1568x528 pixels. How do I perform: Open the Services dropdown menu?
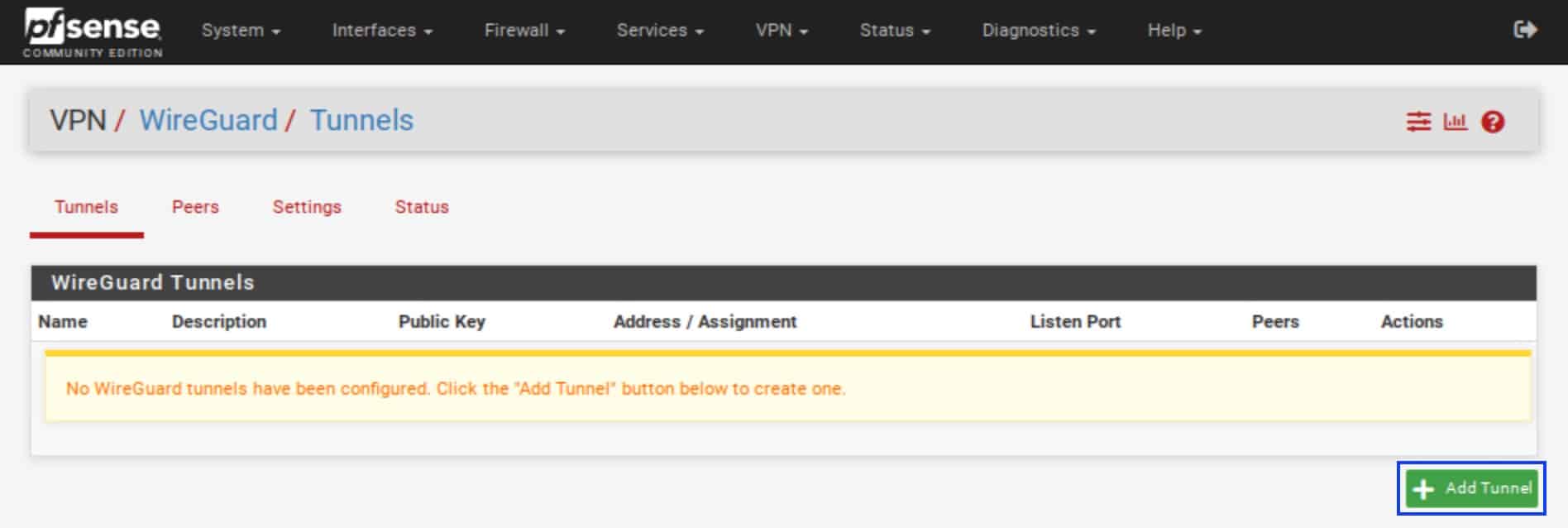coord(660,31)
